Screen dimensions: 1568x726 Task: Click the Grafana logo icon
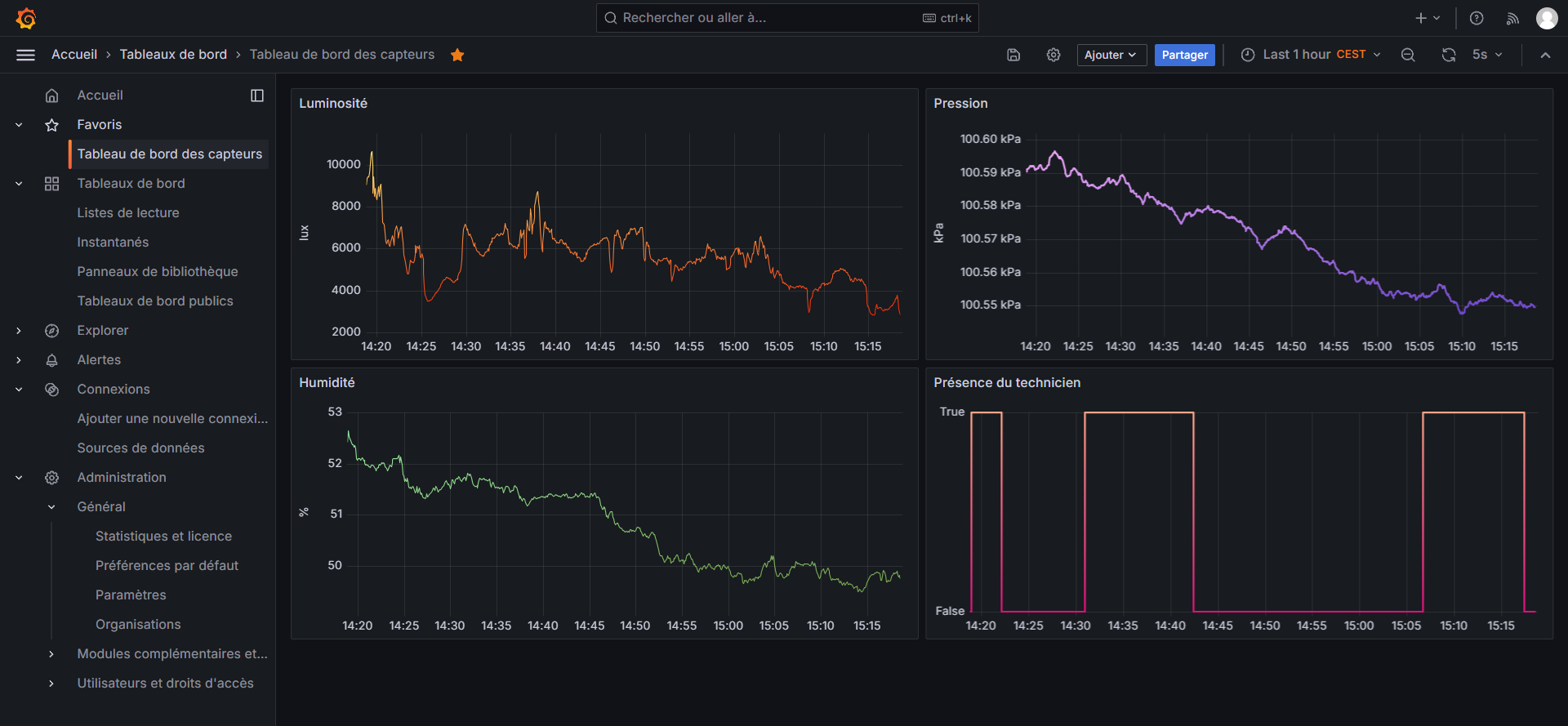coord(26,18)
